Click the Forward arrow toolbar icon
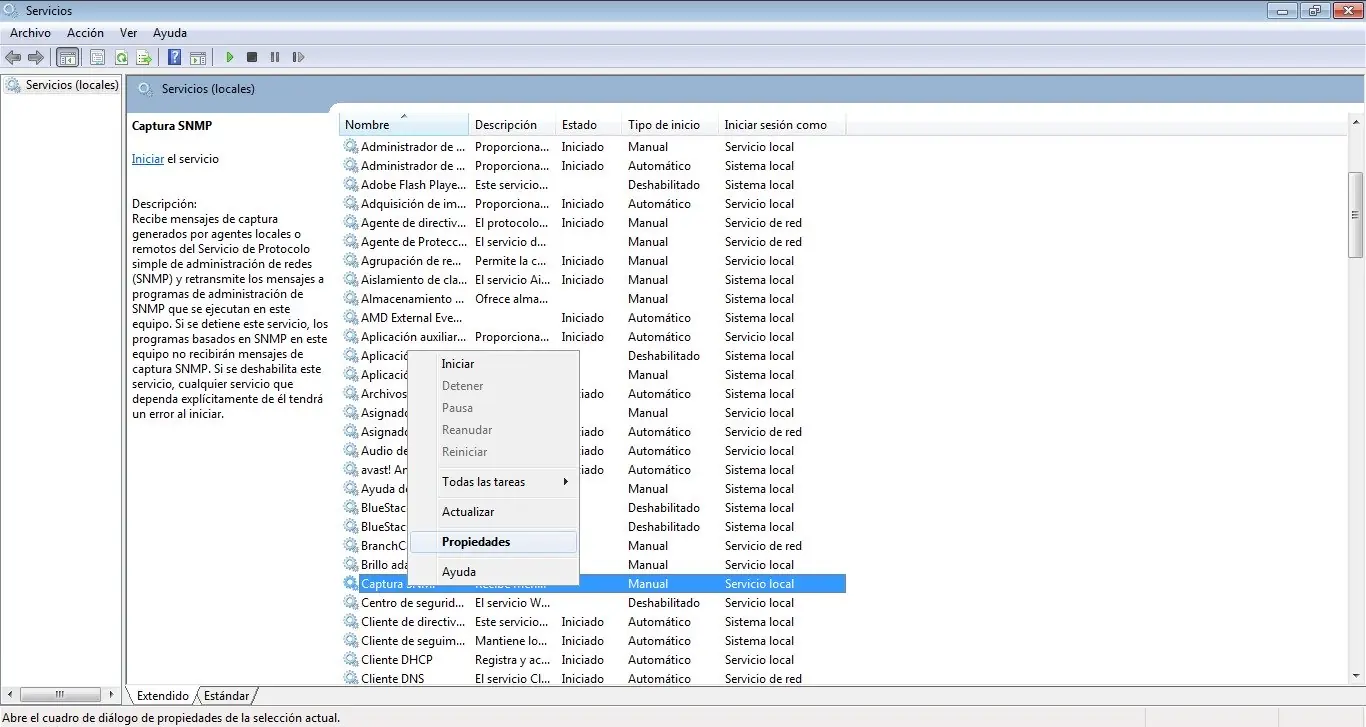This screenshot has height=727, width=1366. (36, 57)
